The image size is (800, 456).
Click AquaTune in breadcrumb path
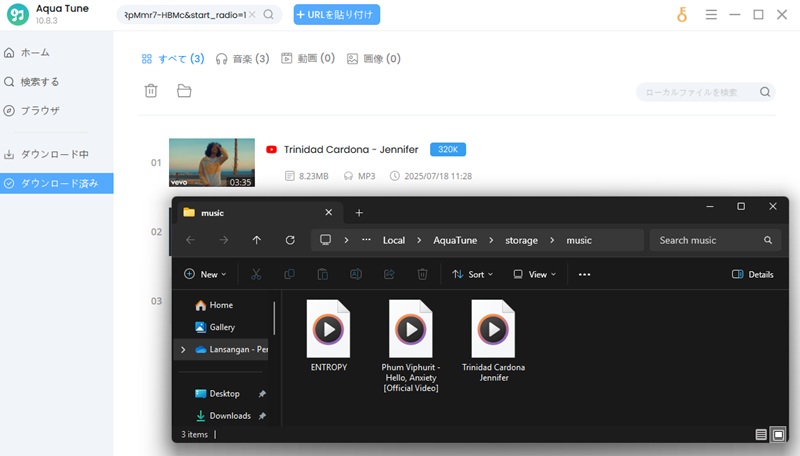point(455,240)
